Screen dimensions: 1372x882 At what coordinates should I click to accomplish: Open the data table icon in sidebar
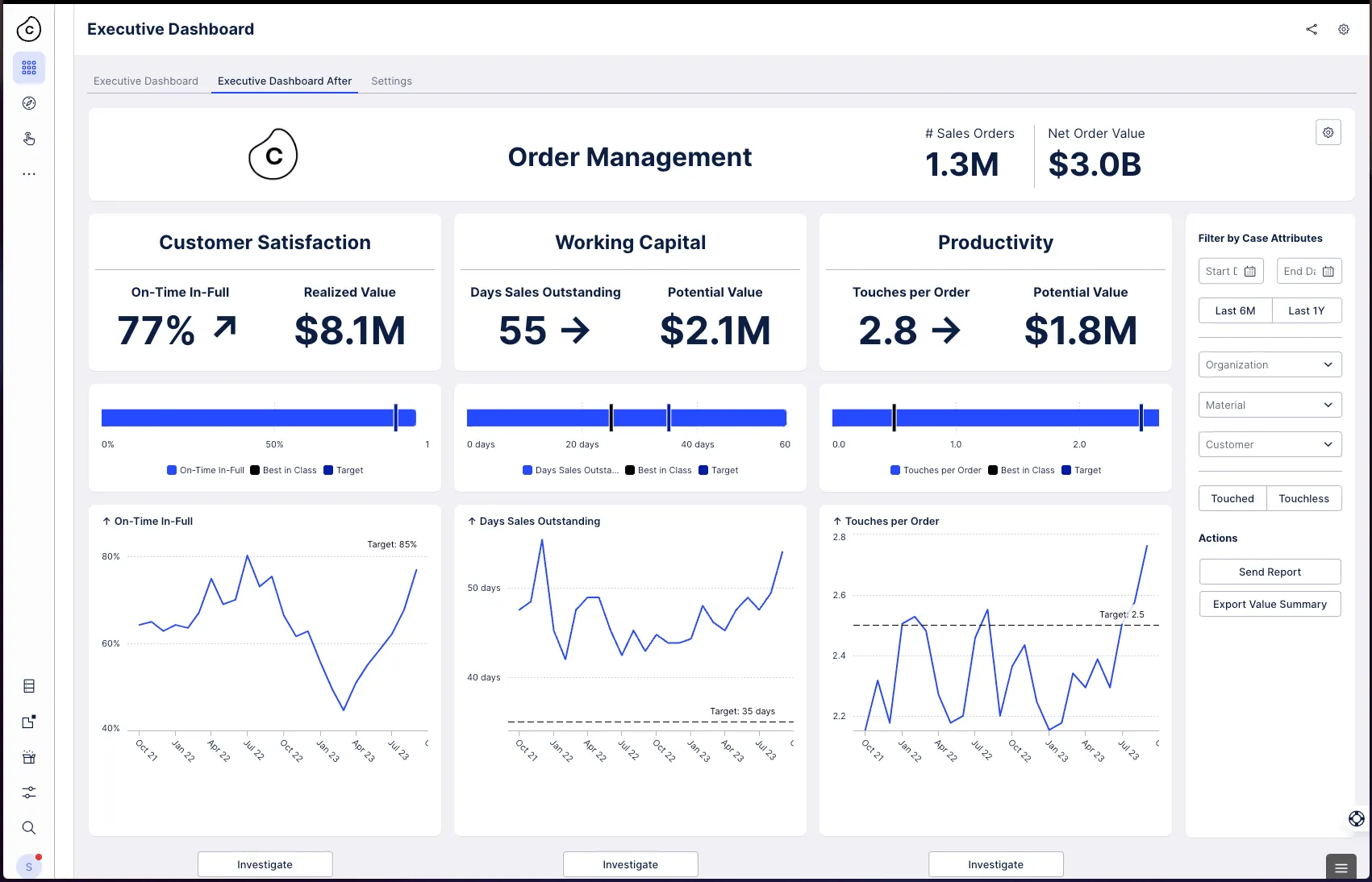(29, 686)
